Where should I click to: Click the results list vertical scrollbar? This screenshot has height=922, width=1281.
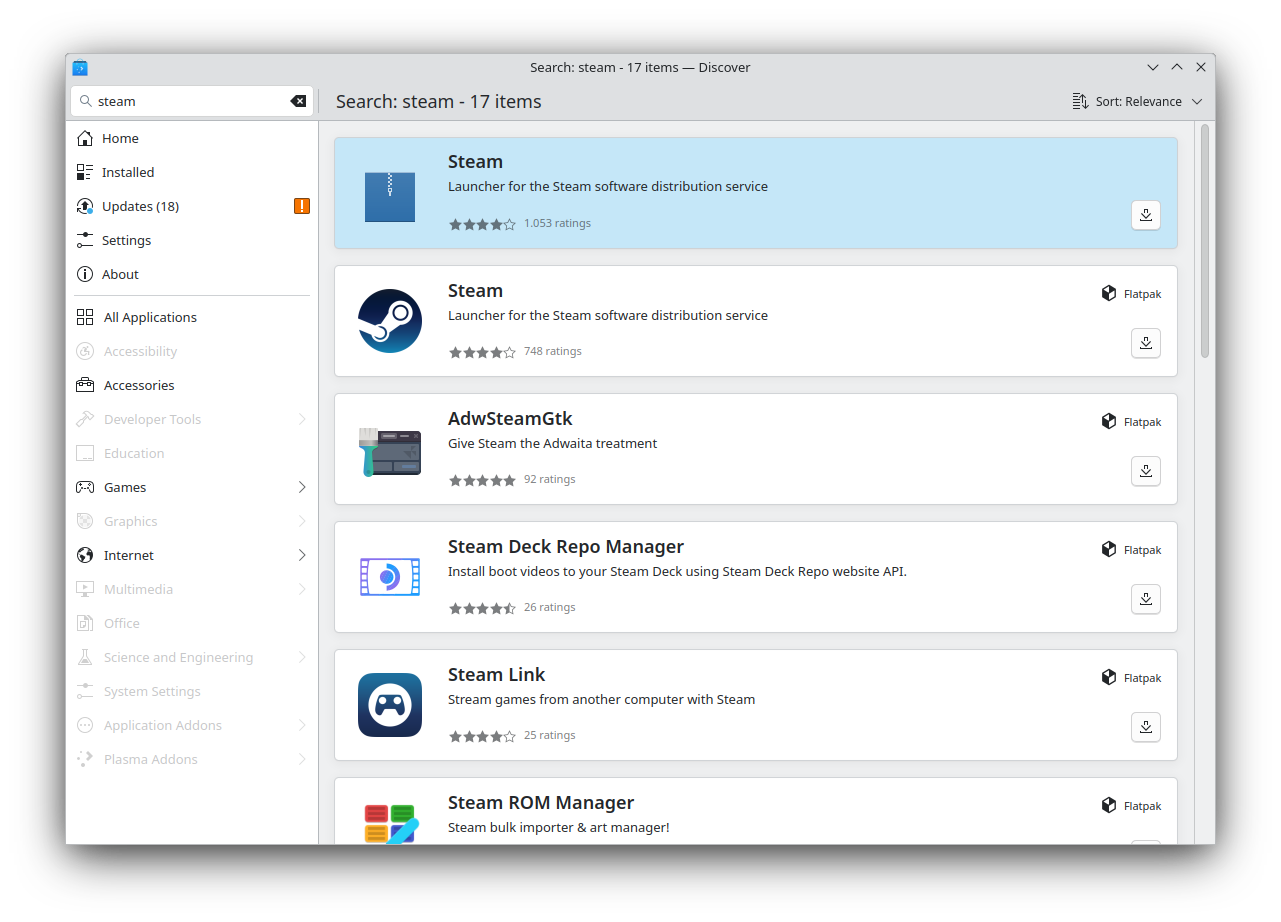[x=1205, y=241]
